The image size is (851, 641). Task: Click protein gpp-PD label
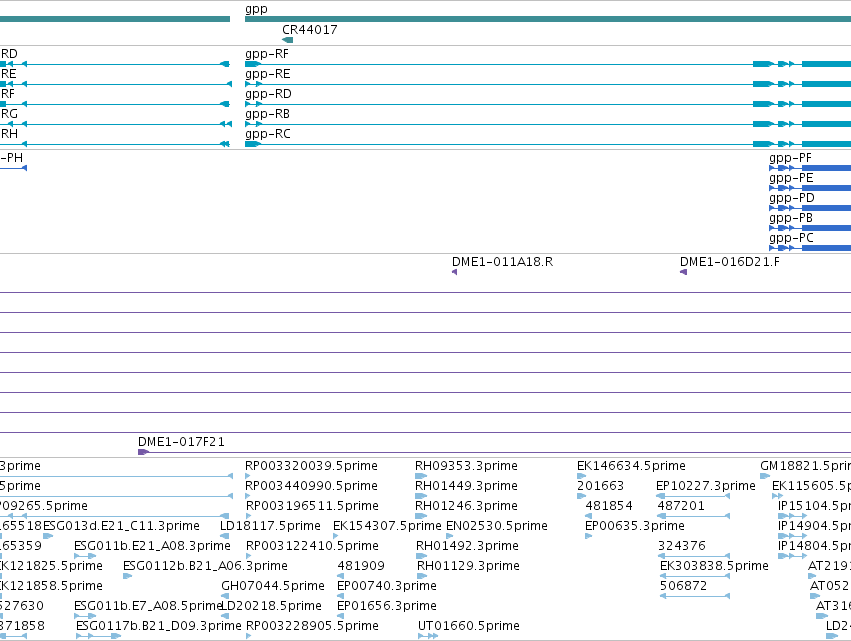[x=791, y=198]
